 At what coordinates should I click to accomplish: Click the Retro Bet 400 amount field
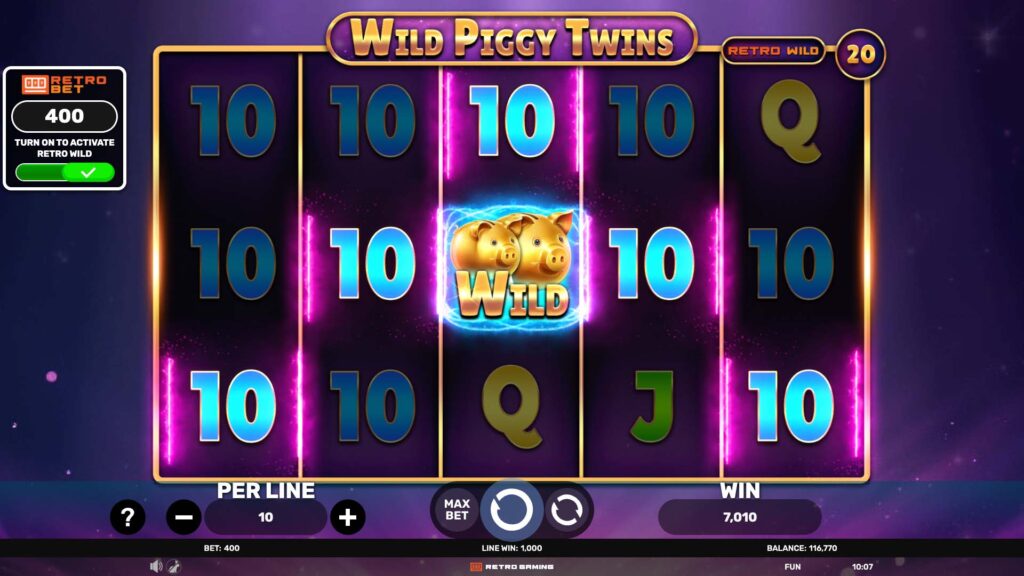tap(65, 116)
